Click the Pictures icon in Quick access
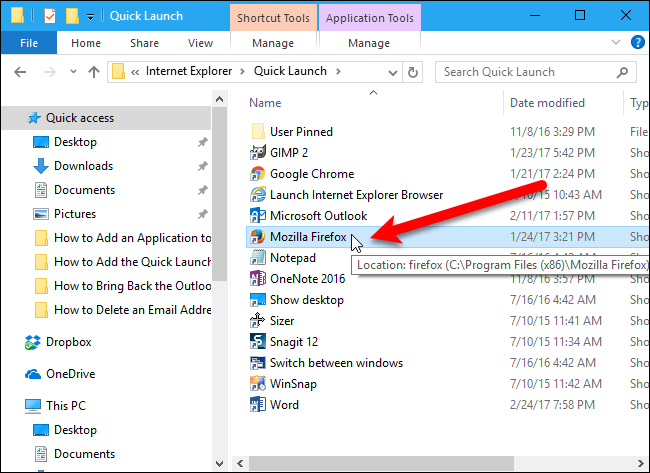 (x=41, y=214)
